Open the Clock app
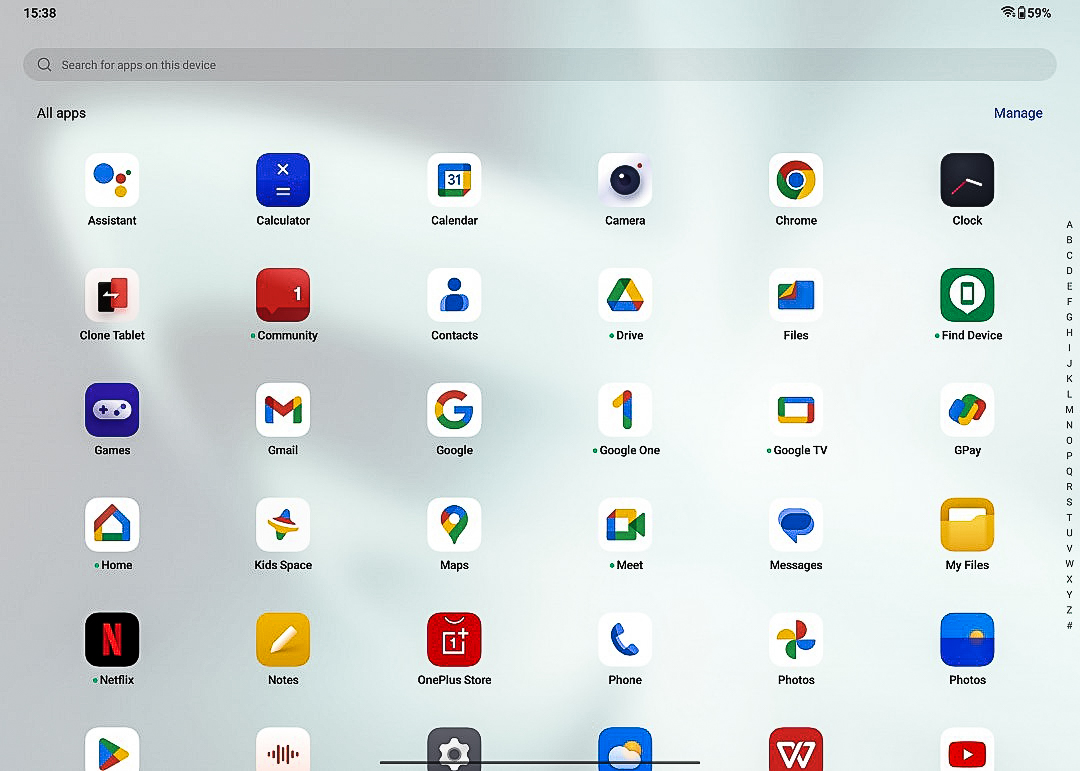 point(967,181)
